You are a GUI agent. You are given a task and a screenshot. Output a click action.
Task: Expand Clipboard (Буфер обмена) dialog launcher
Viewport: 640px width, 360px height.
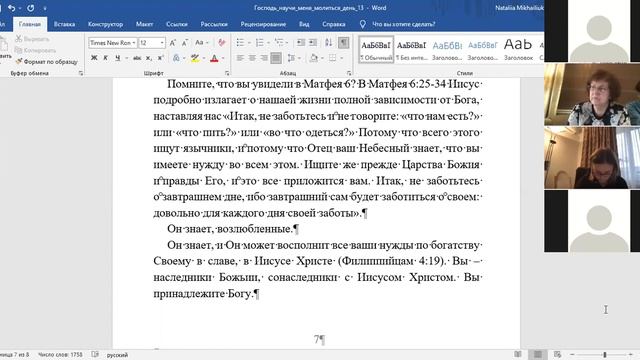click(81, 73)
